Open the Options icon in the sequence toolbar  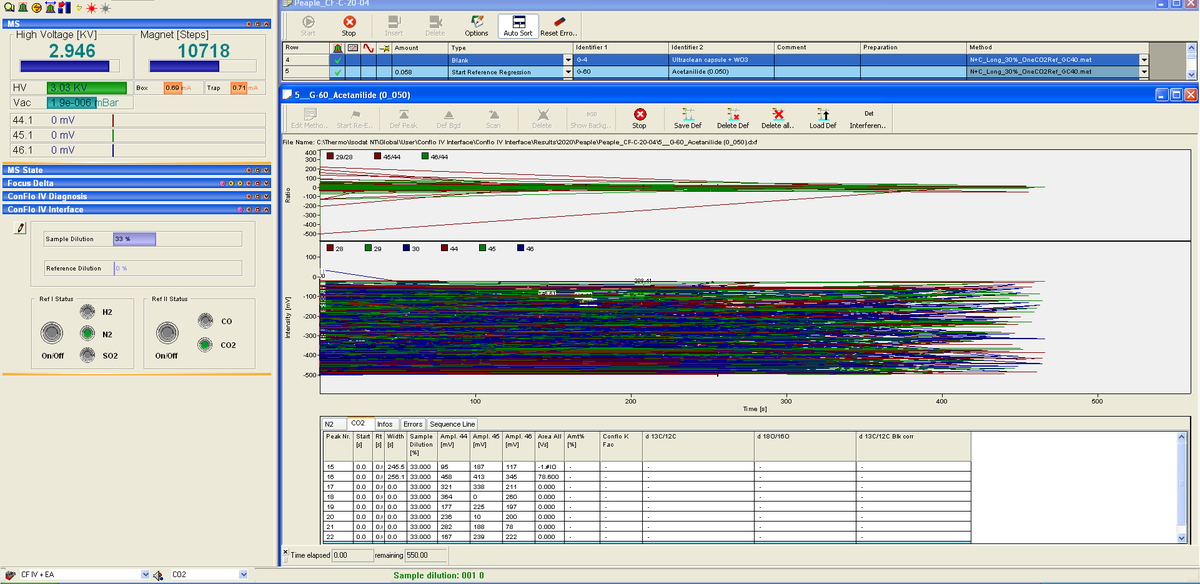(477, 26)
